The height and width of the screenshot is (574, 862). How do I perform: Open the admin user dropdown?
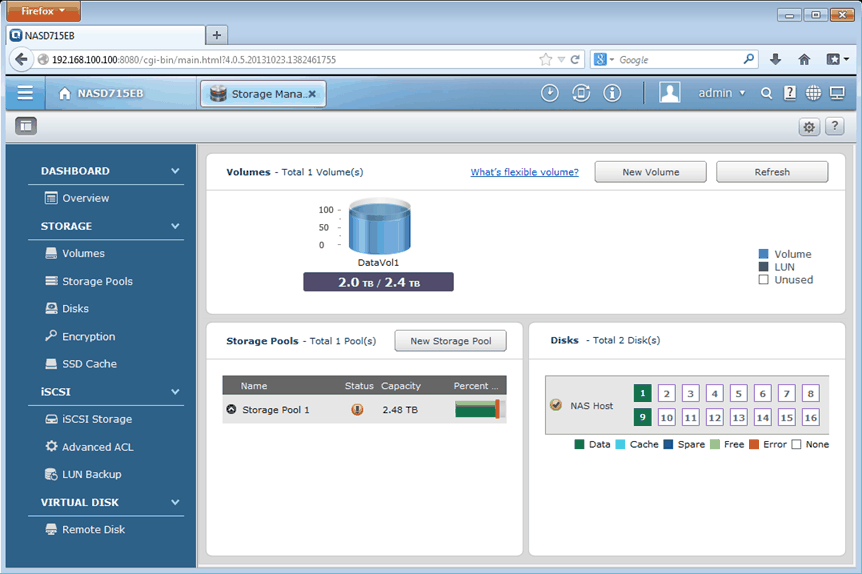point(722,93)
